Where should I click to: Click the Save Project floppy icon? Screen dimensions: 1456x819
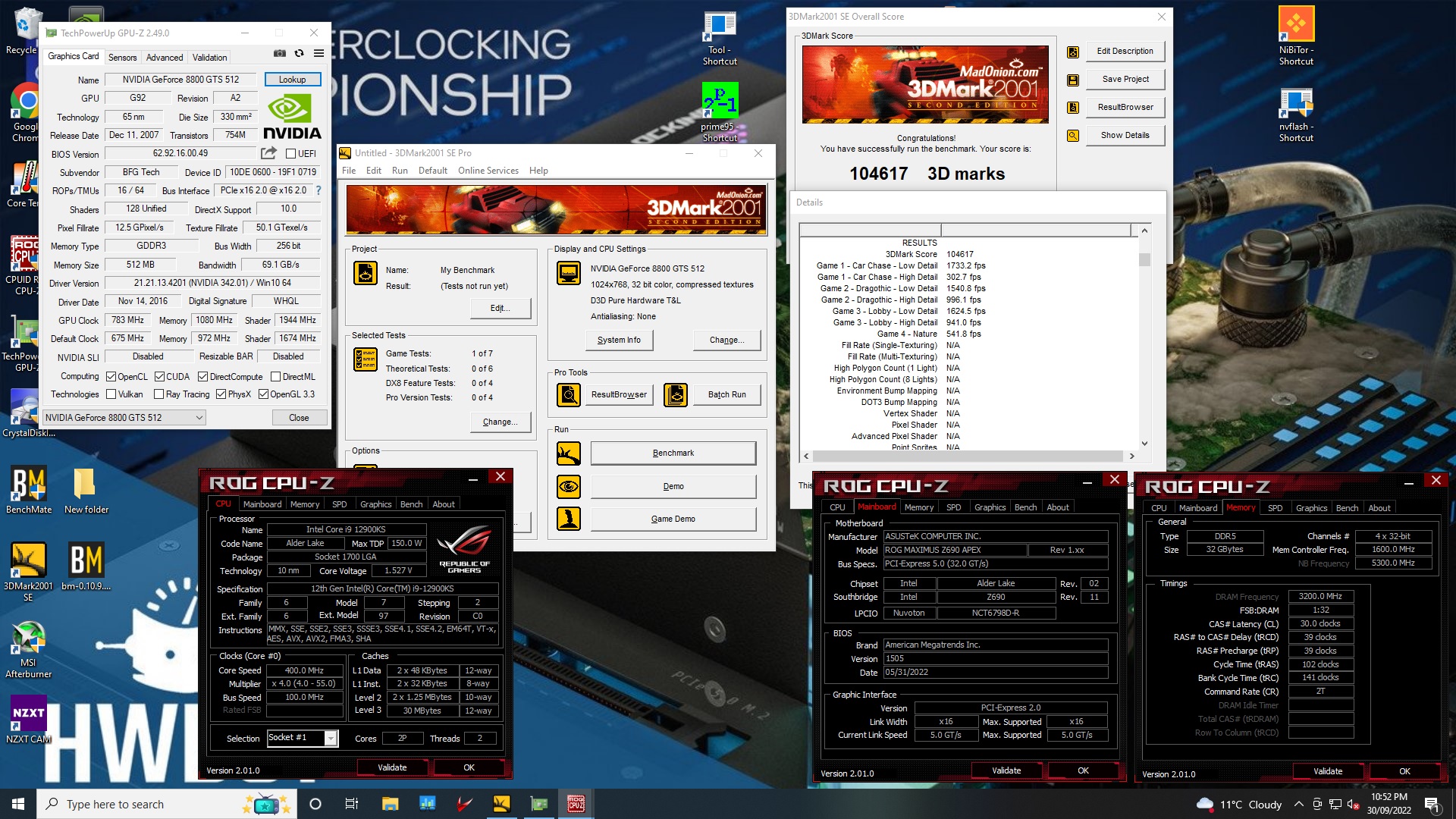[x=1073, y=80]
